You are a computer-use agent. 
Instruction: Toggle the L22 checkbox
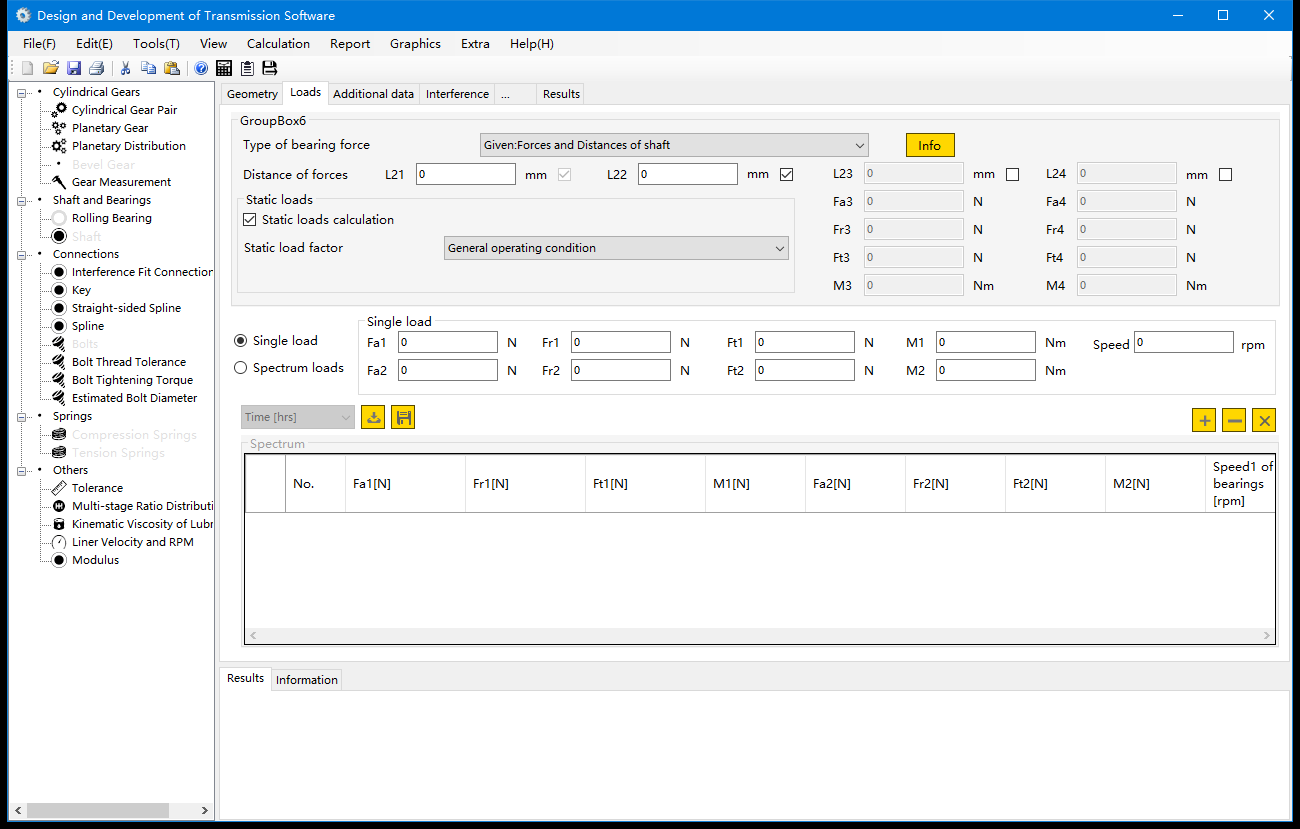click(786, 174)
